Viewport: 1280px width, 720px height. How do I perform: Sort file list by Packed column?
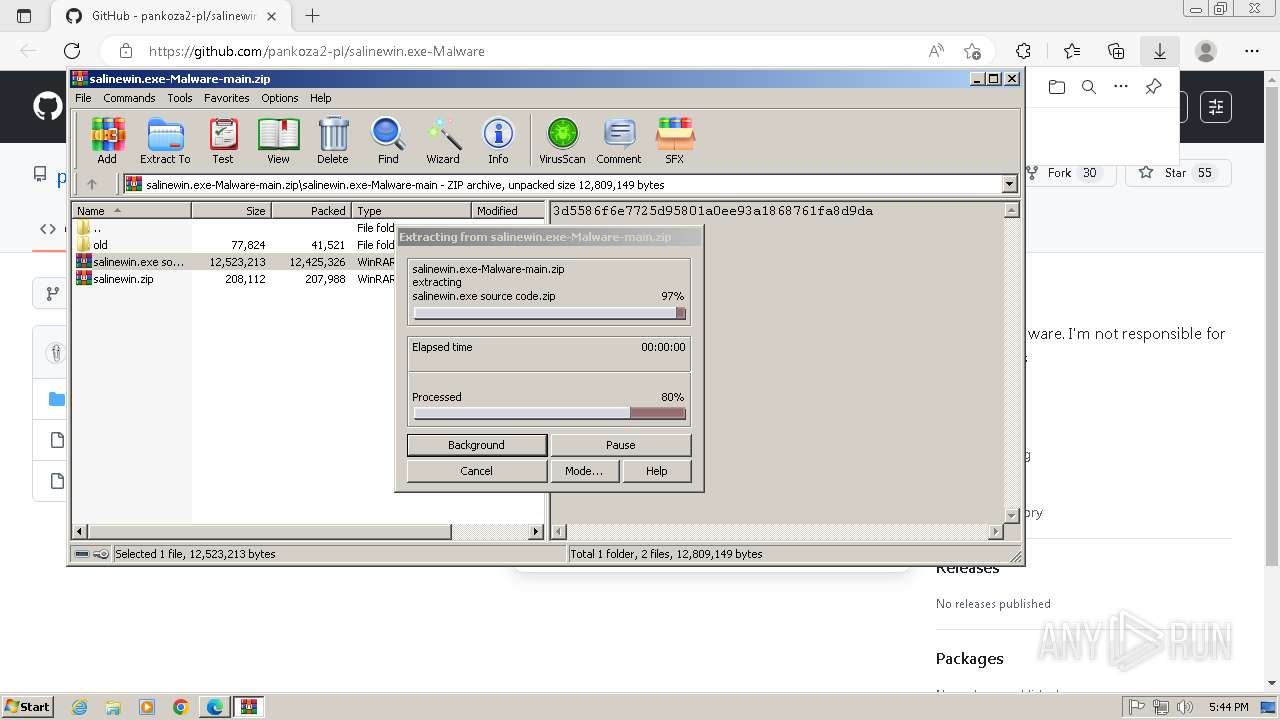pyautogui.click(x=311, y=211)
